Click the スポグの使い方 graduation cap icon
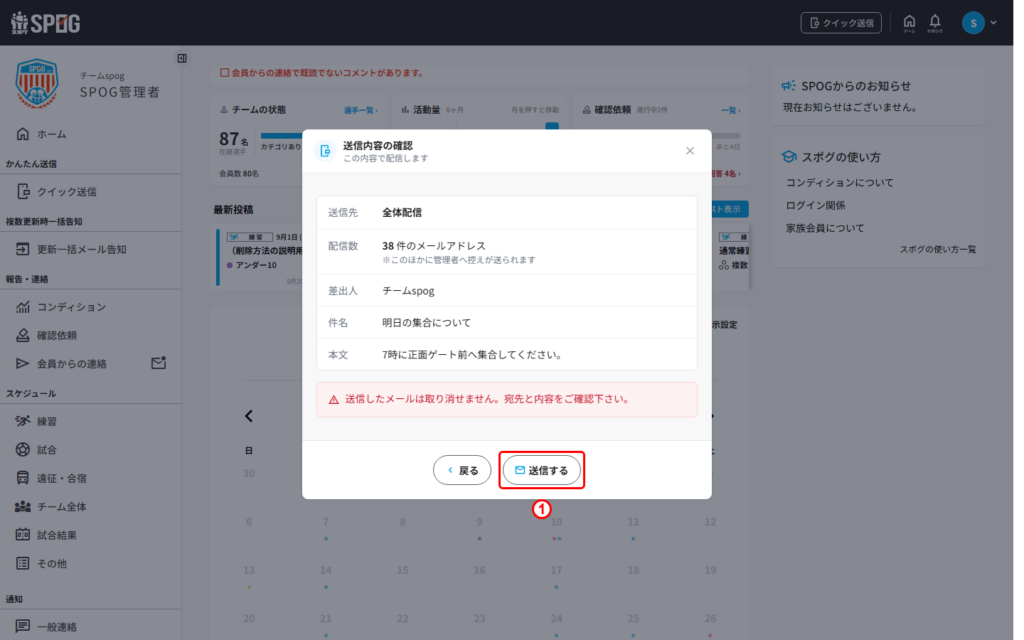The width and height of the screenshot is (1024, 640). point(789,157)
